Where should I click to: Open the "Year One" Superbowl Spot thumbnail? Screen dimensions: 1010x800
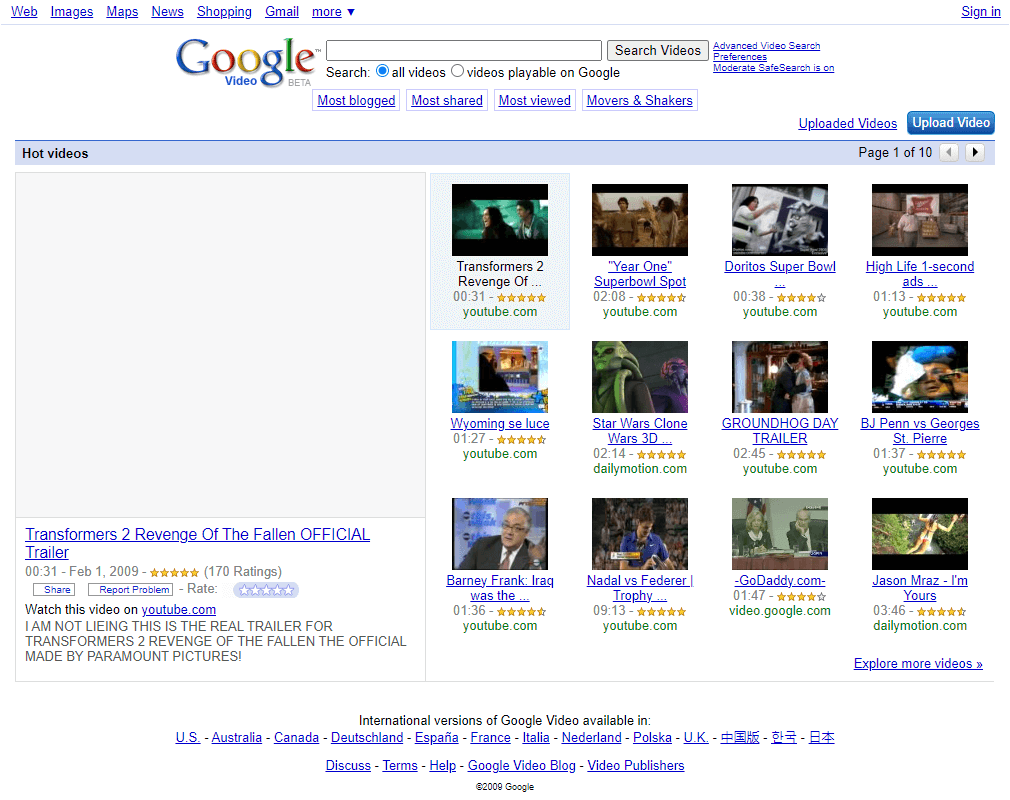[640, 220]
